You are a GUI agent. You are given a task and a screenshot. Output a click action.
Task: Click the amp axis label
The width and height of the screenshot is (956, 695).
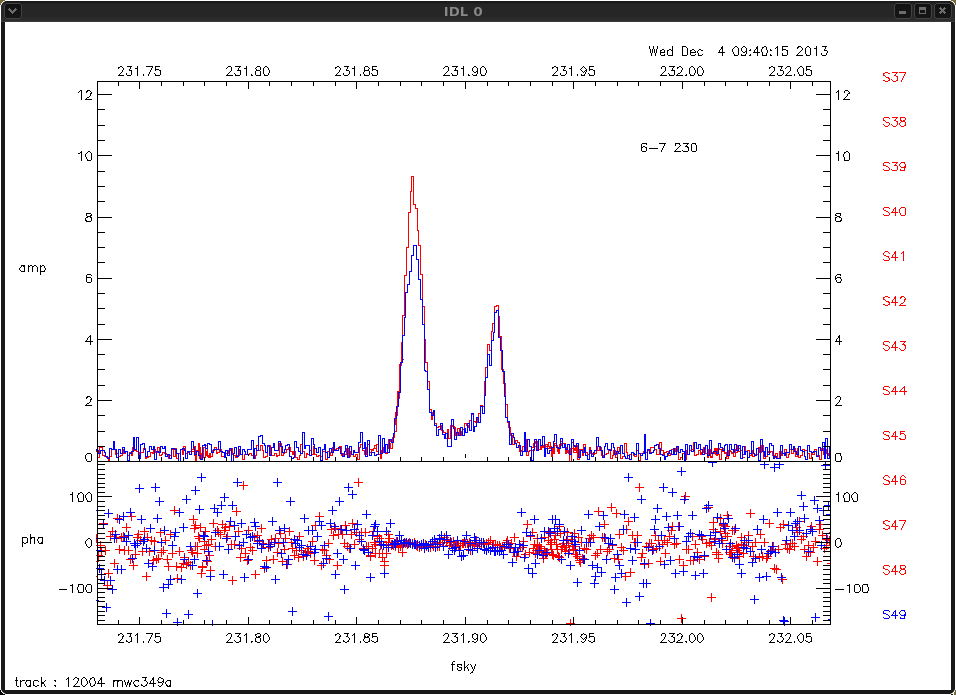(x=33, y=268)
